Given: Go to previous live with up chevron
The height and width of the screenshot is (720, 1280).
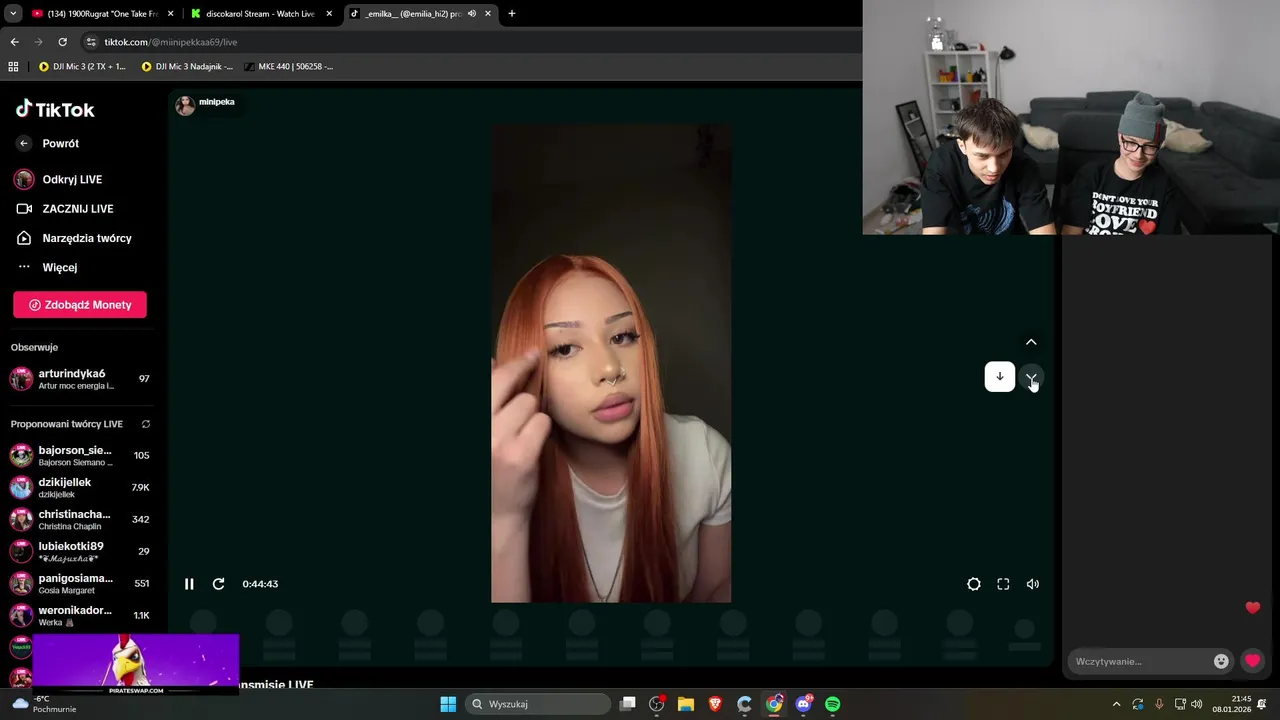Looking at the screenshot, I should tap(1031, 342).
